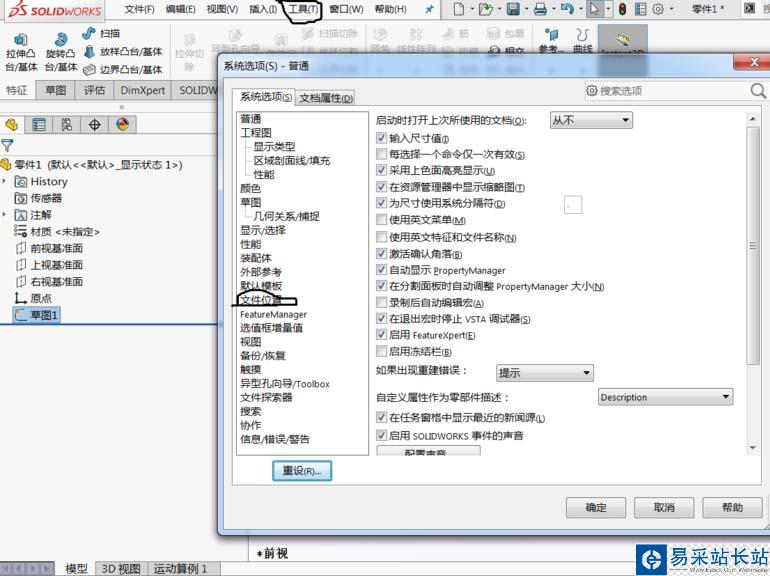
Task: Toggle 激活确认角落 checkbox
Action: click(x=381, y=253)
